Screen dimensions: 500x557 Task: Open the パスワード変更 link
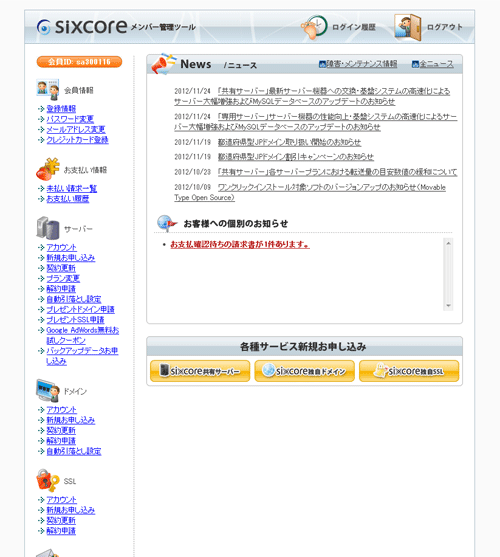[70, 119]
